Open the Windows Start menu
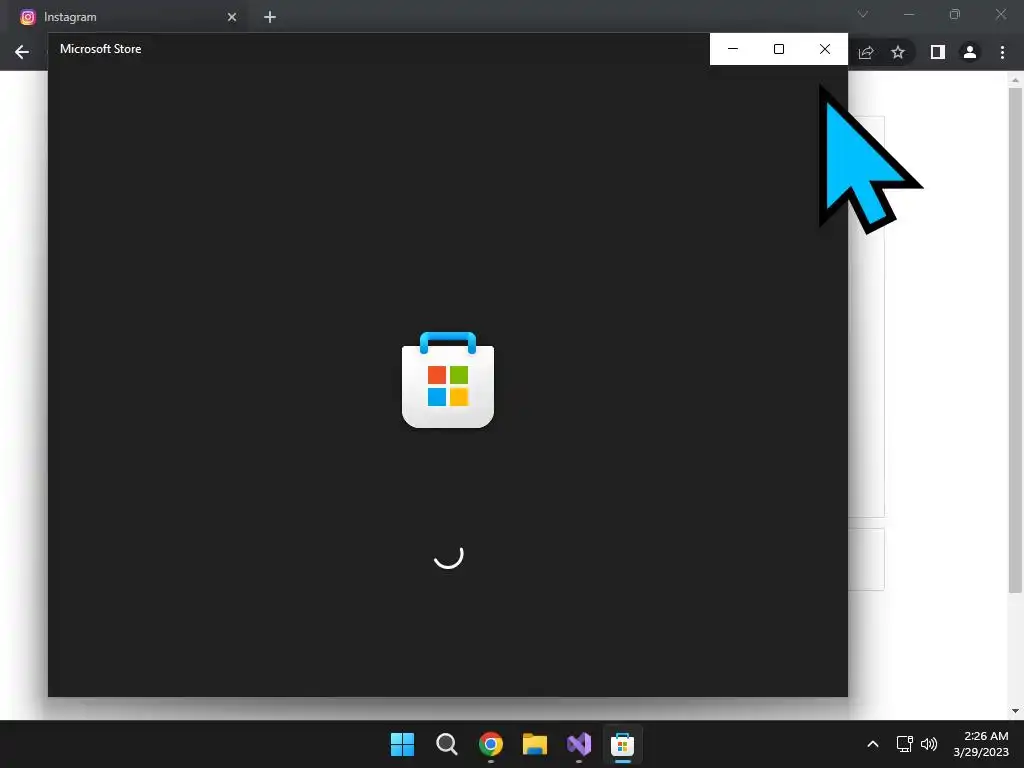 tap(402, 744)
